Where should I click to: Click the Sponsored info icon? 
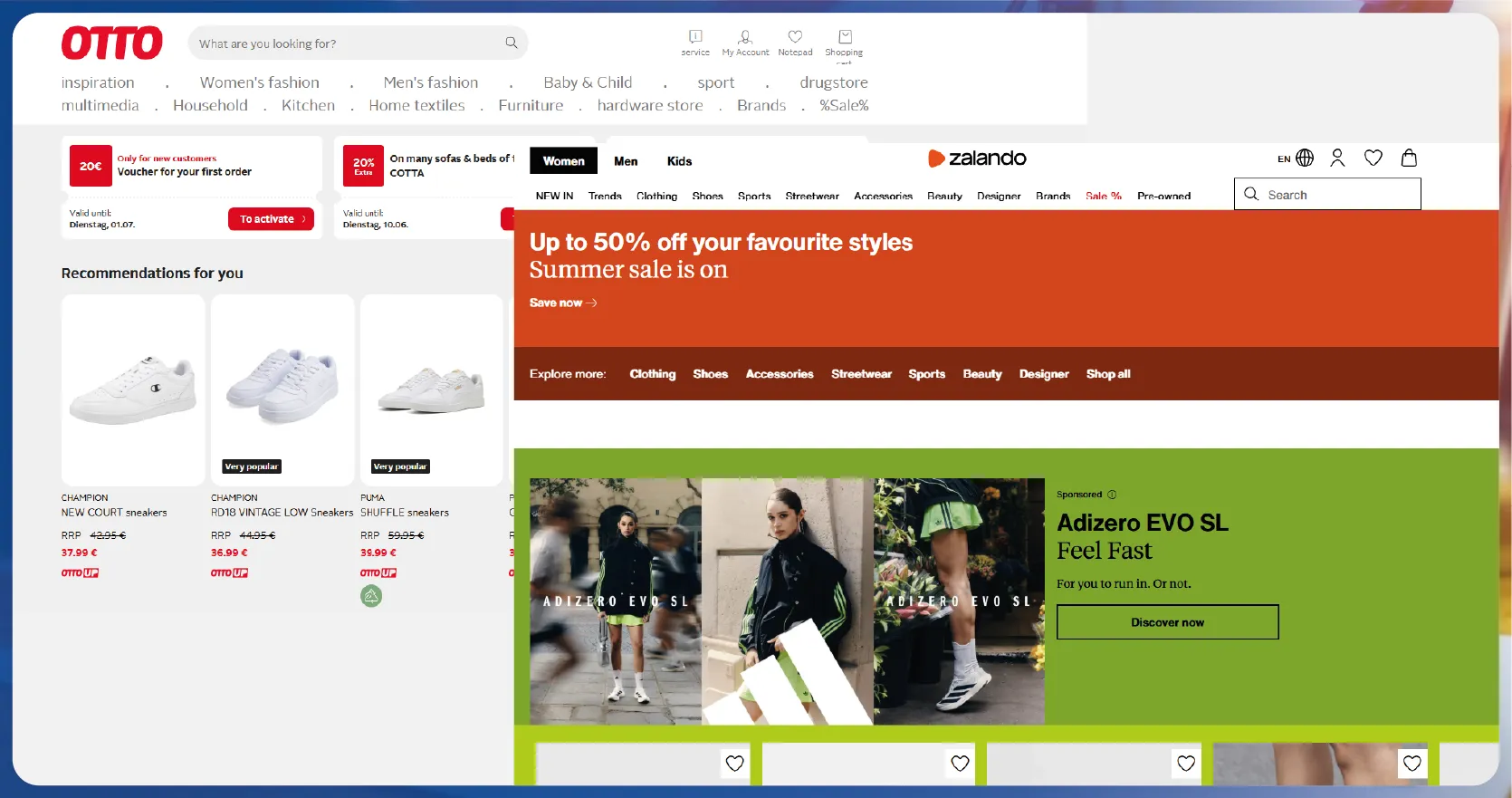[1112, 495]
